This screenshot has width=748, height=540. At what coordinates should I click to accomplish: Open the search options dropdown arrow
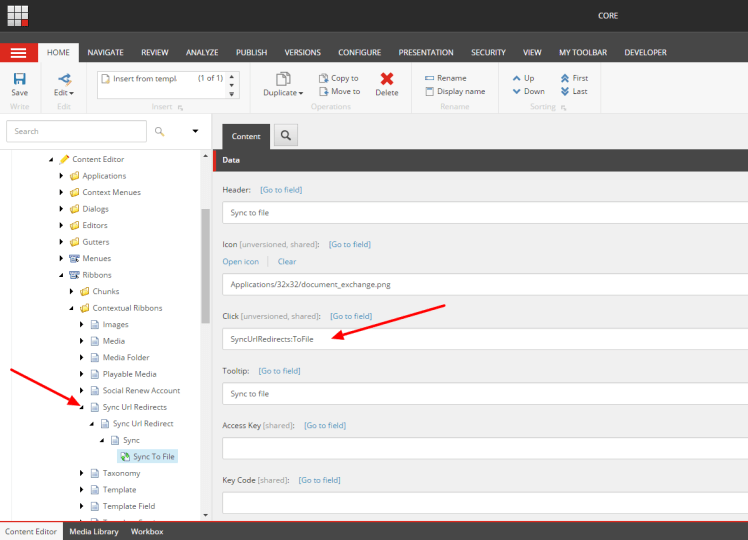point(195,131)
